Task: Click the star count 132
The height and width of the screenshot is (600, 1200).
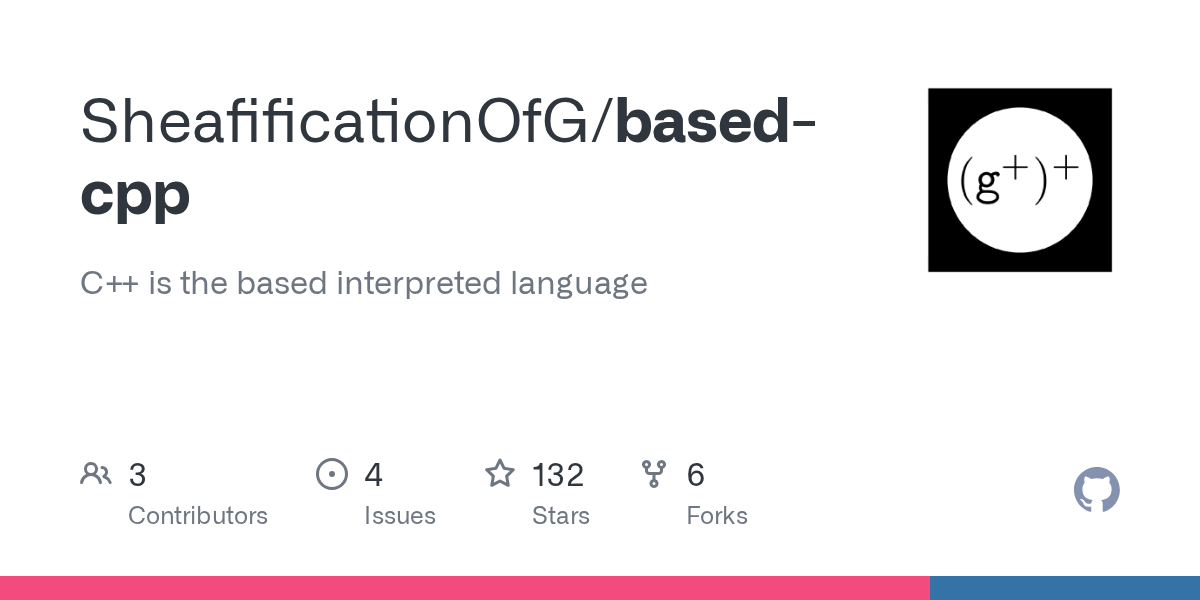Action: pos(558,475)
